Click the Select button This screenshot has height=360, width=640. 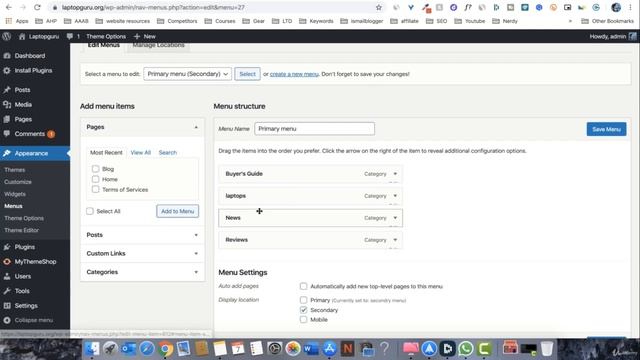tap(247, 74)
